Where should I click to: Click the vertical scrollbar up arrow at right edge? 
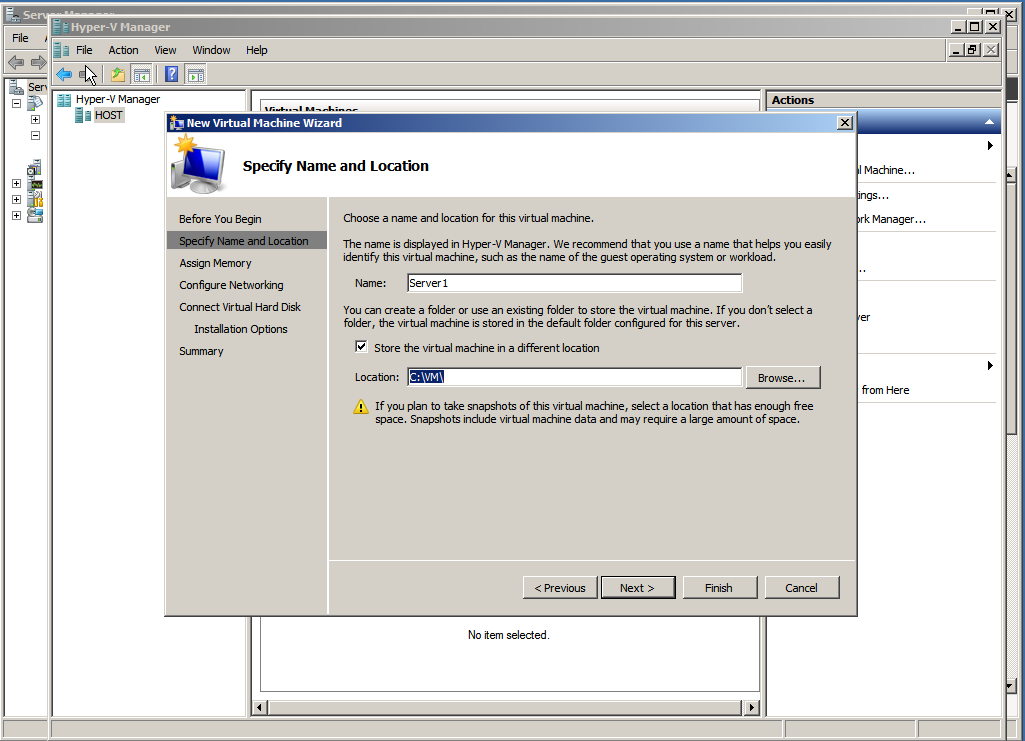pyautogui.click(x=1011, y=176)
